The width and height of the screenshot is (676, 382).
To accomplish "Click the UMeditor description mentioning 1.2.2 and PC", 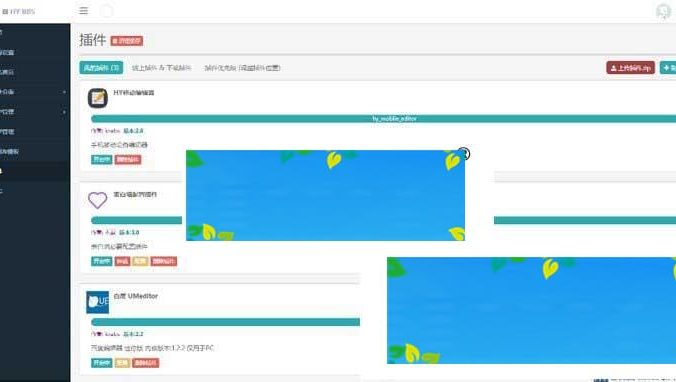I will tap(152, 348).
